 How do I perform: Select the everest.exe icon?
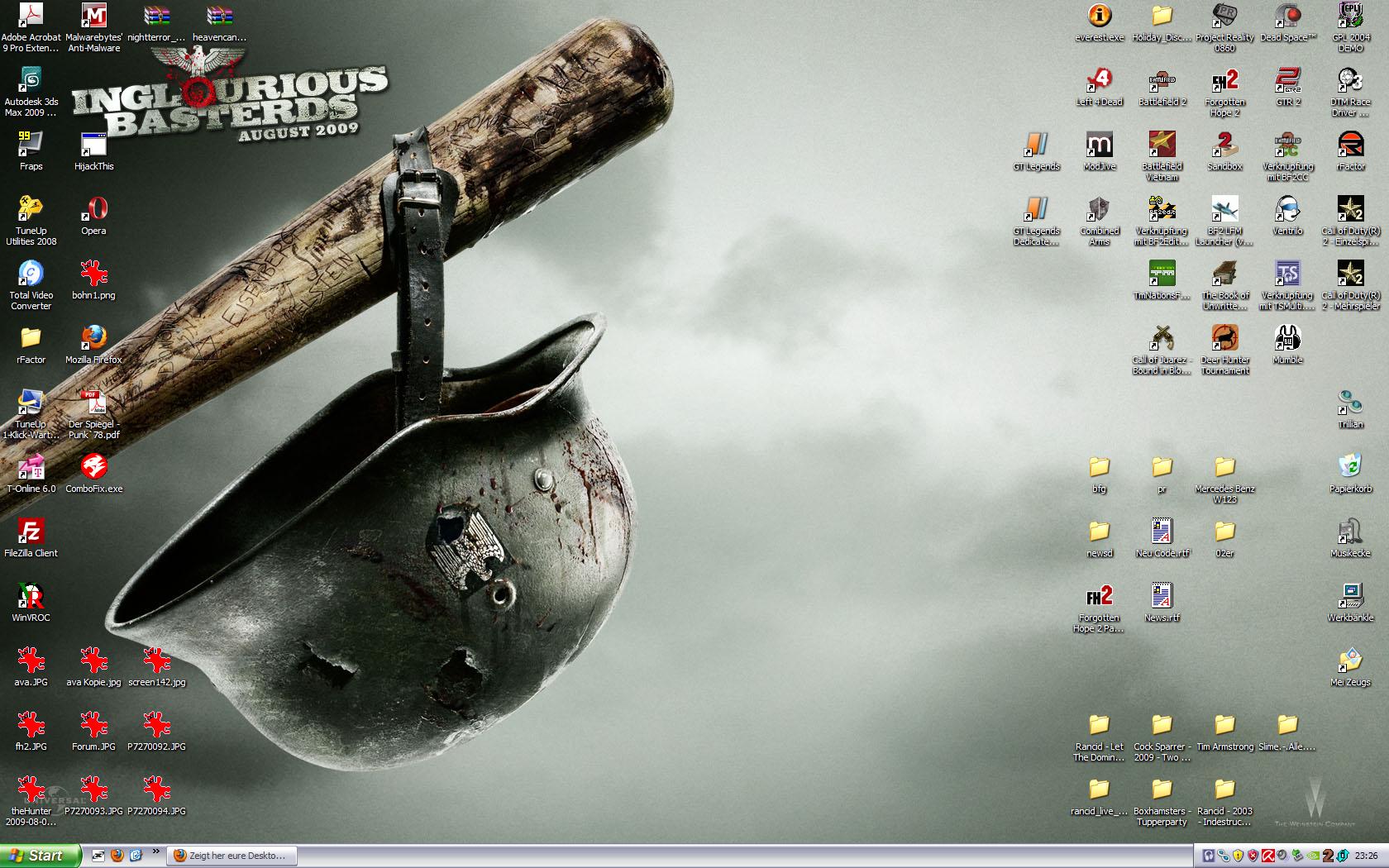[x=1099, y=22]
